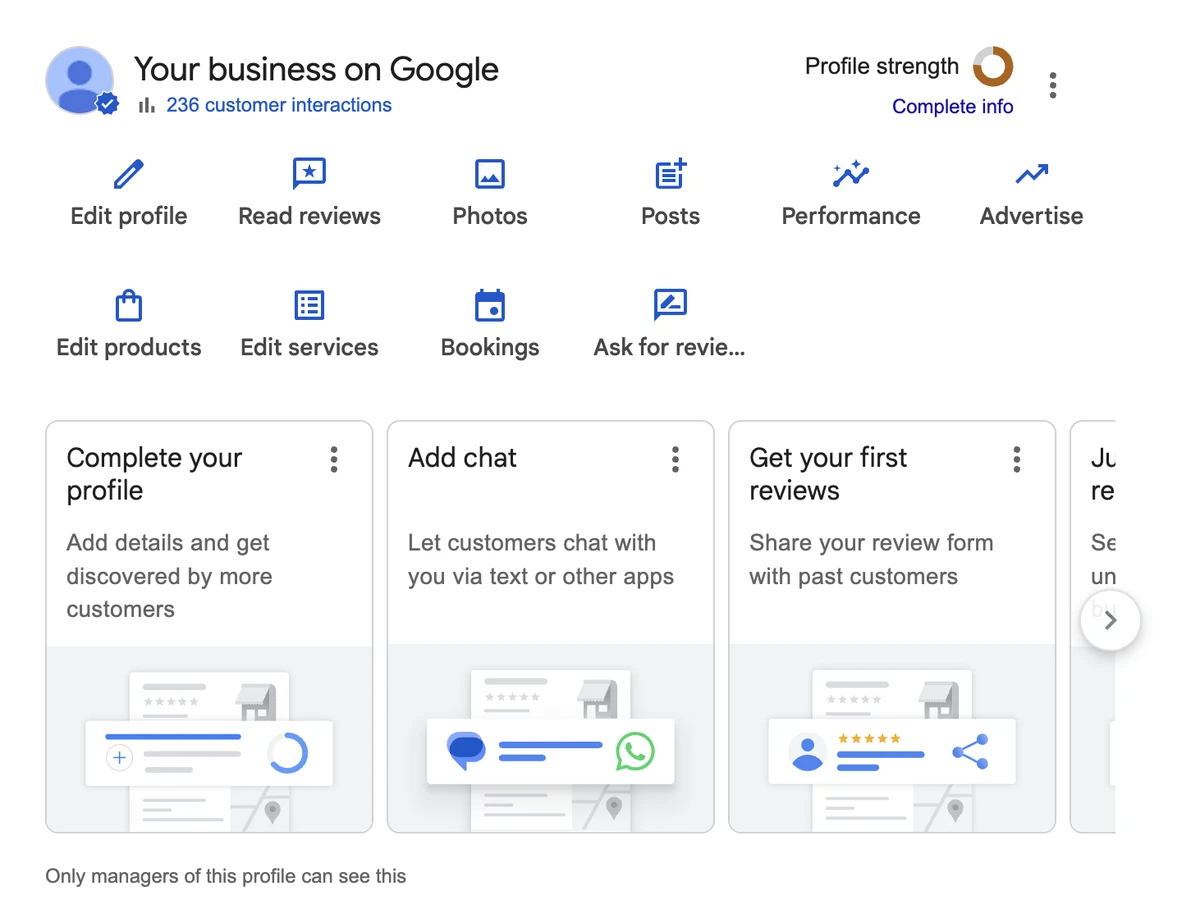
Task: Click the business profile avatar
Action: click(80, 80)
